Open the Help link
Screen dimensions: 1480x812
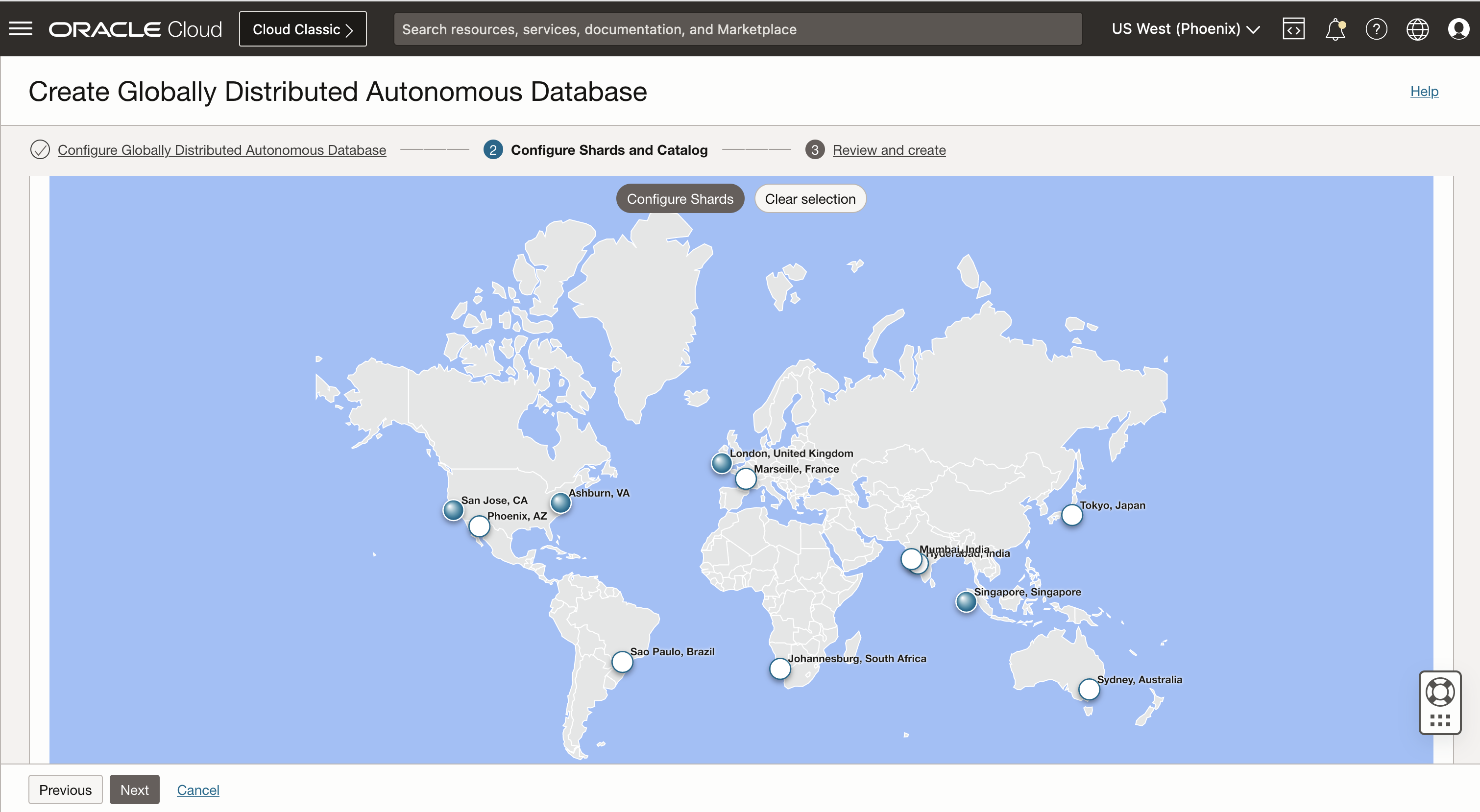[1424, 91]
